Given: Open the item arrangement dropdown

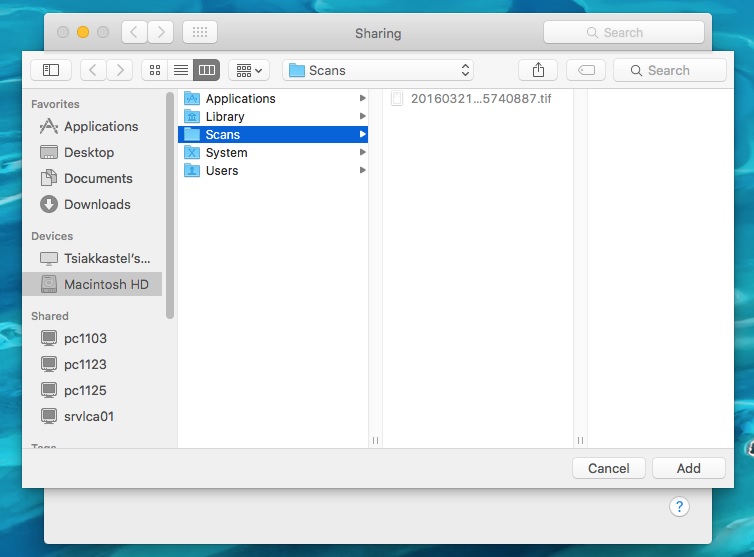Looking at the screenshot, I should tap(249, 70).
